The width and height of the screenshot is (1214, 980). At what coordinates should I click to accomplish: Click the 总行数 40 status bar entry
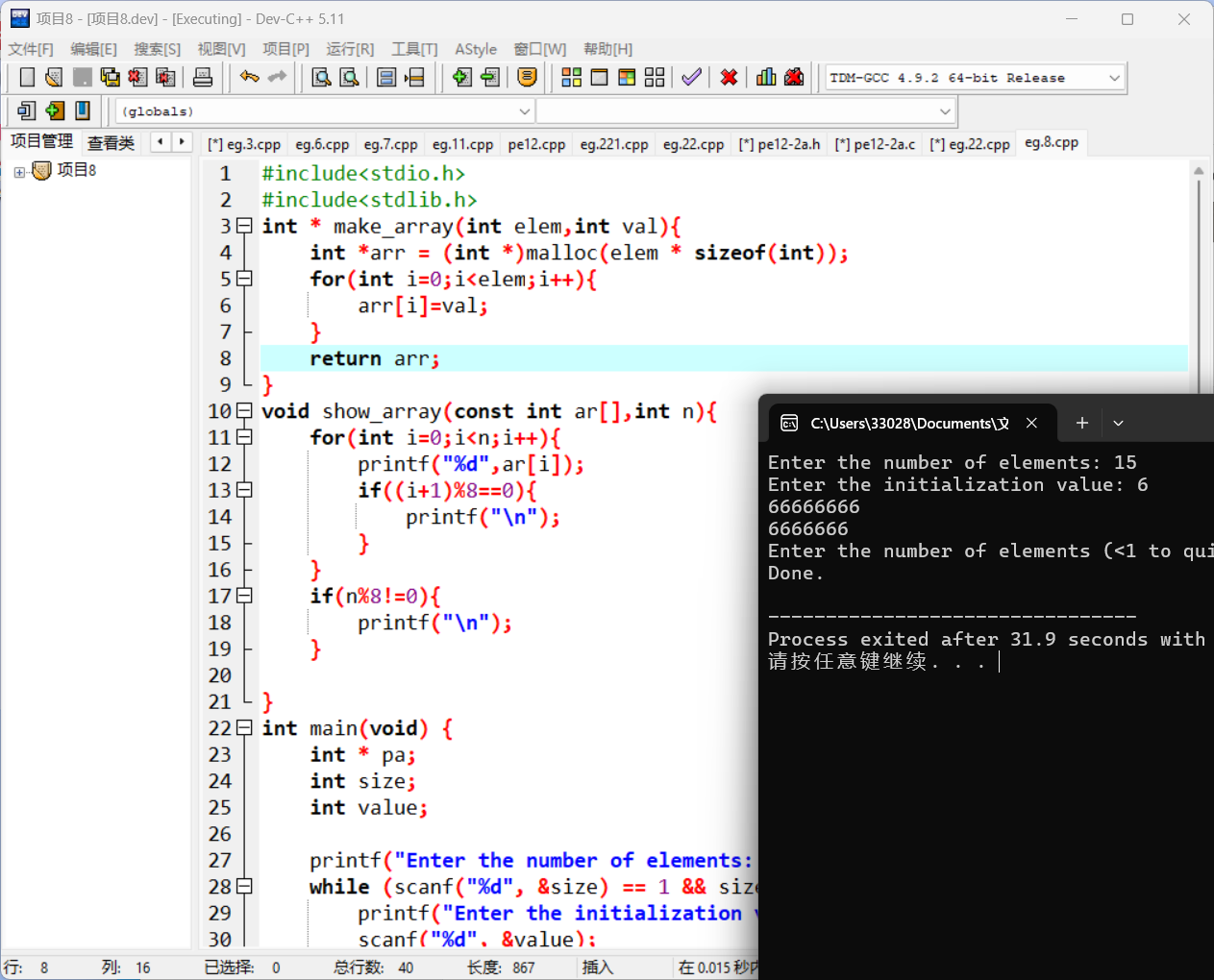click(374, 968)
